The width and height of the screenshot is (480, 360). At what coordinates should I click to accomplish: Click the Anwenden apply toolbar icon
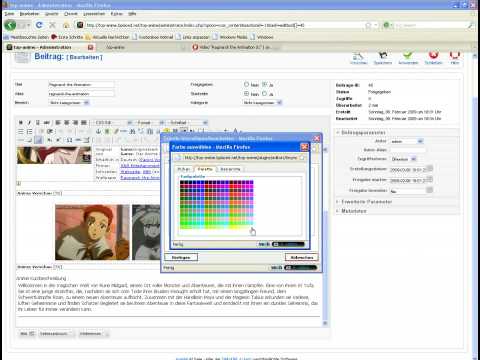(408, 58)
